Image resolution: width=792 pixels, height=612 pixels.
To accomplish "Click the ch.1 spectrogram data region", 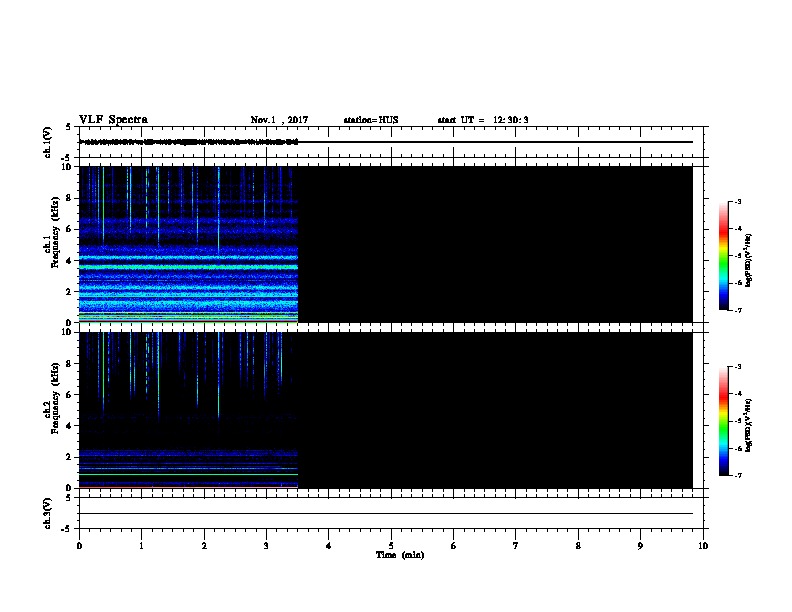I will tap(188, 244).
